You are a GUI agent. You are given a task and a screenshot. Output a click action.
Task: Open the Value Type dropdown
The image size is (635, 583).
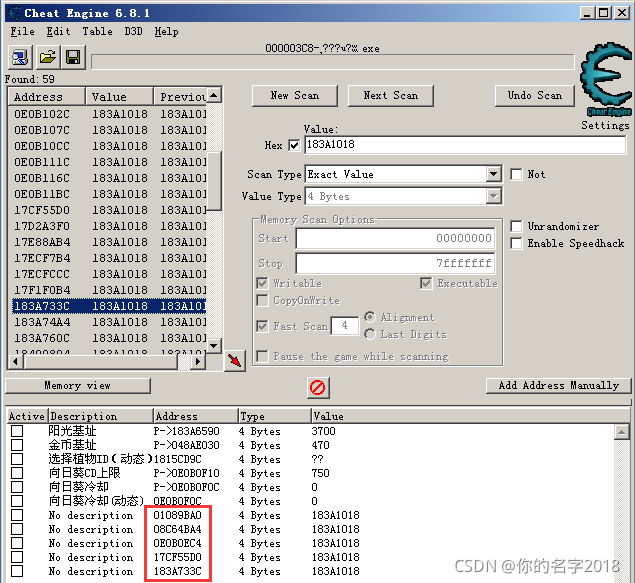493,196
